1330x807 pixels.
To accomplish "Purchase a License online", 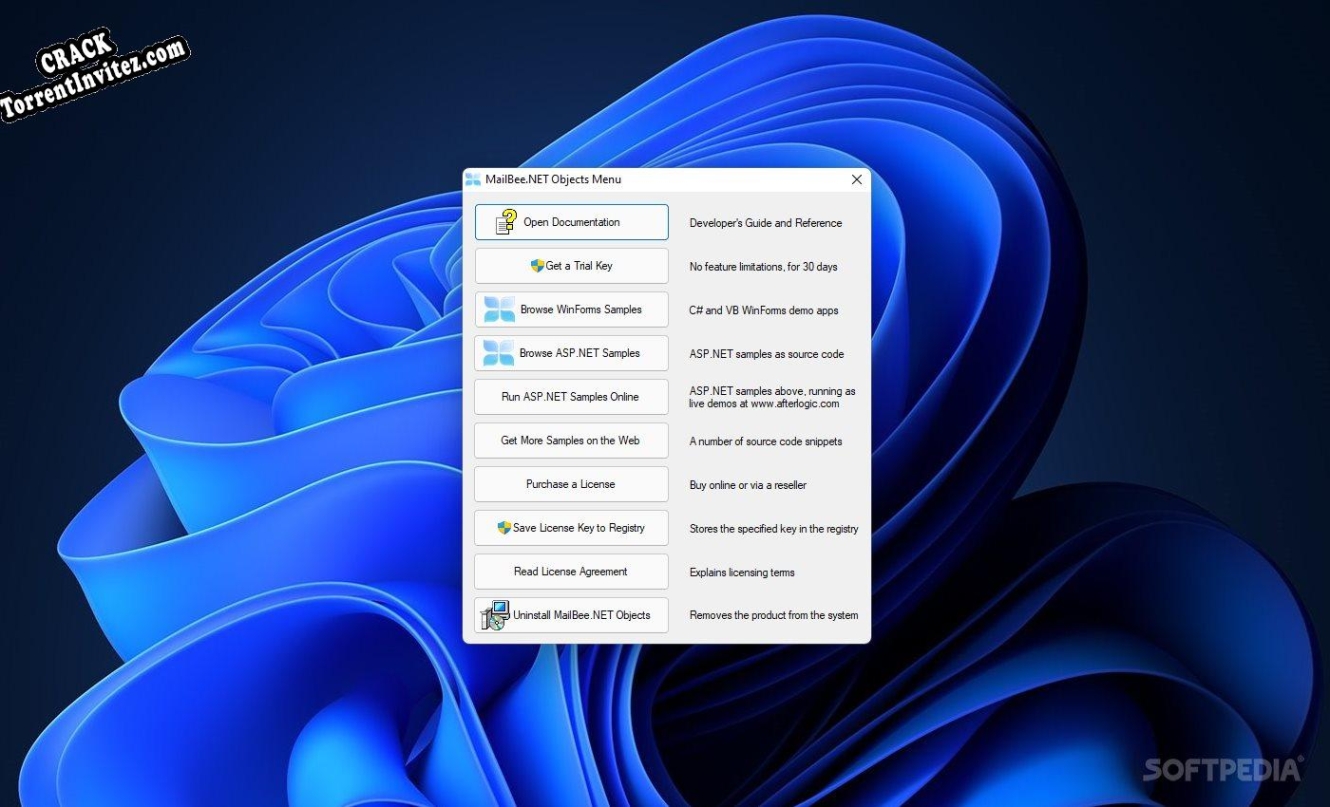I will click(571, 484).
